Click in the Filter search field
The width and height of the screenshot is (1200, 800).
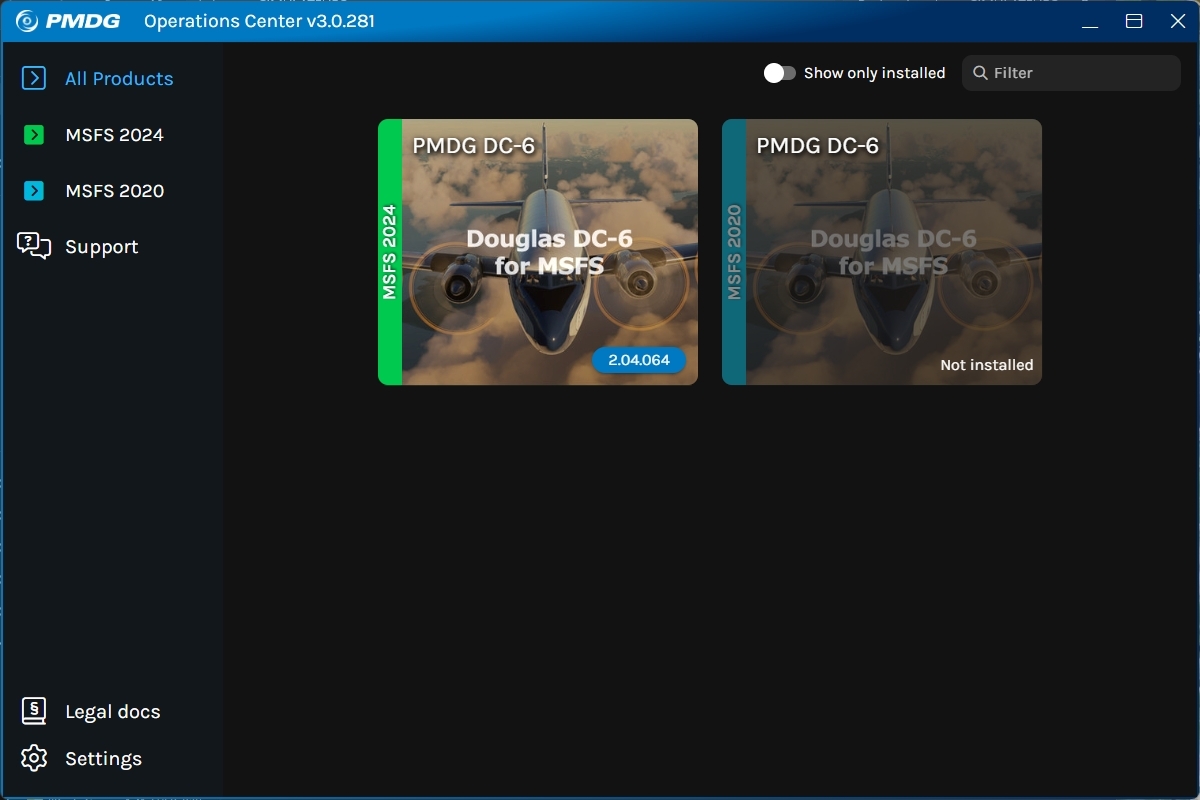pyautogui.click(x=1071, y=73)
